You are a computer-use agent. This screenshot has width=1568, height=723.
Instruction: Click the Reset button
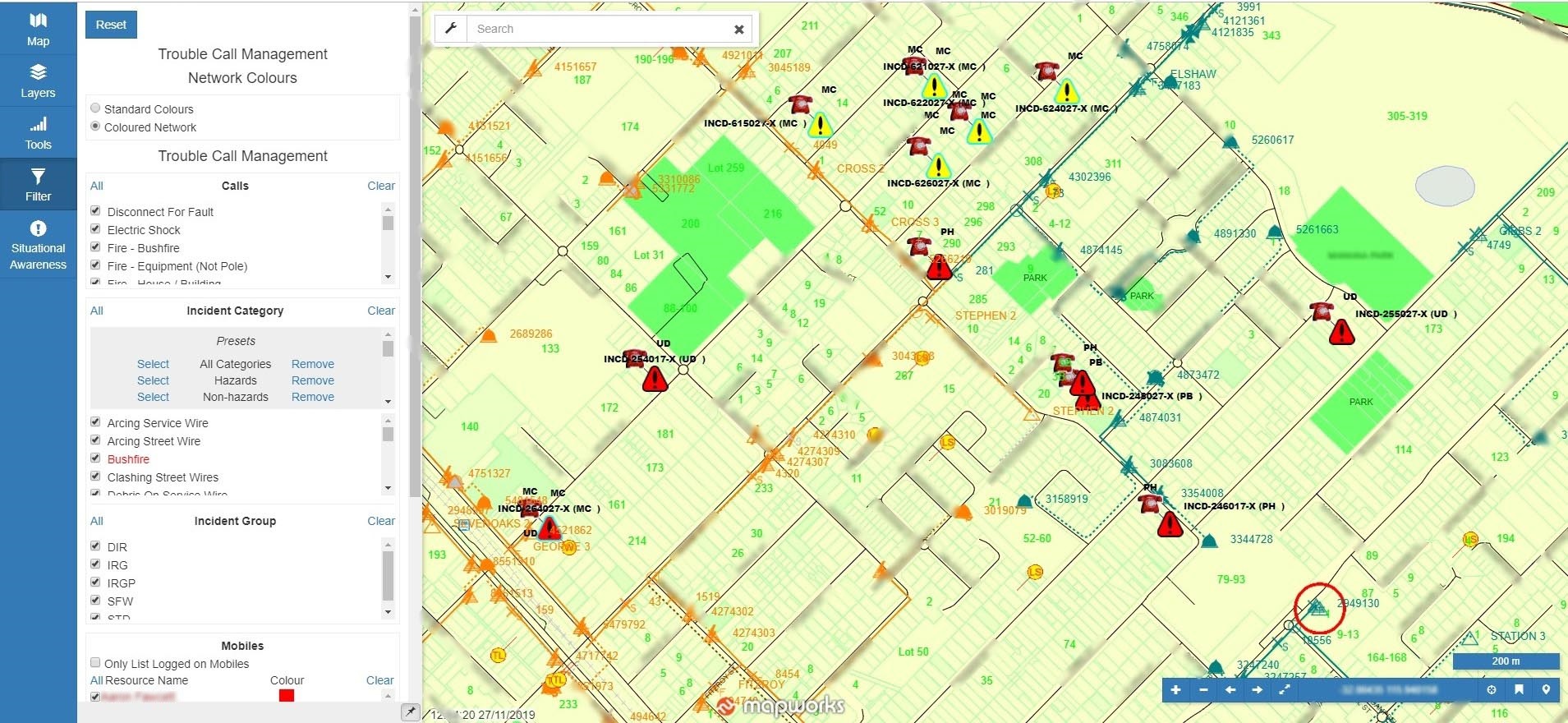click(111, 25)
